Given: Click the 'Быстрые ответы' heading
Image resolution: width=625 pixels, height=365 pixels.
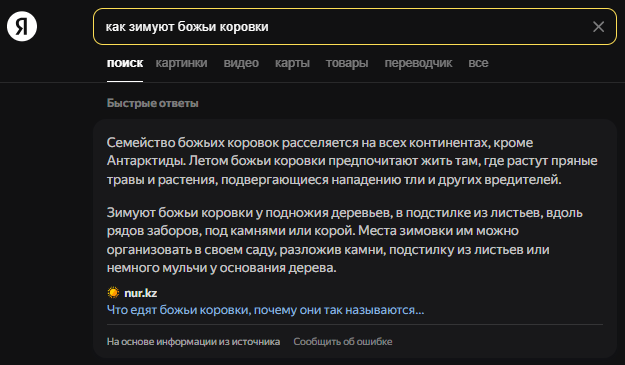Looking at the screenshot, I should tap(152, 103).
